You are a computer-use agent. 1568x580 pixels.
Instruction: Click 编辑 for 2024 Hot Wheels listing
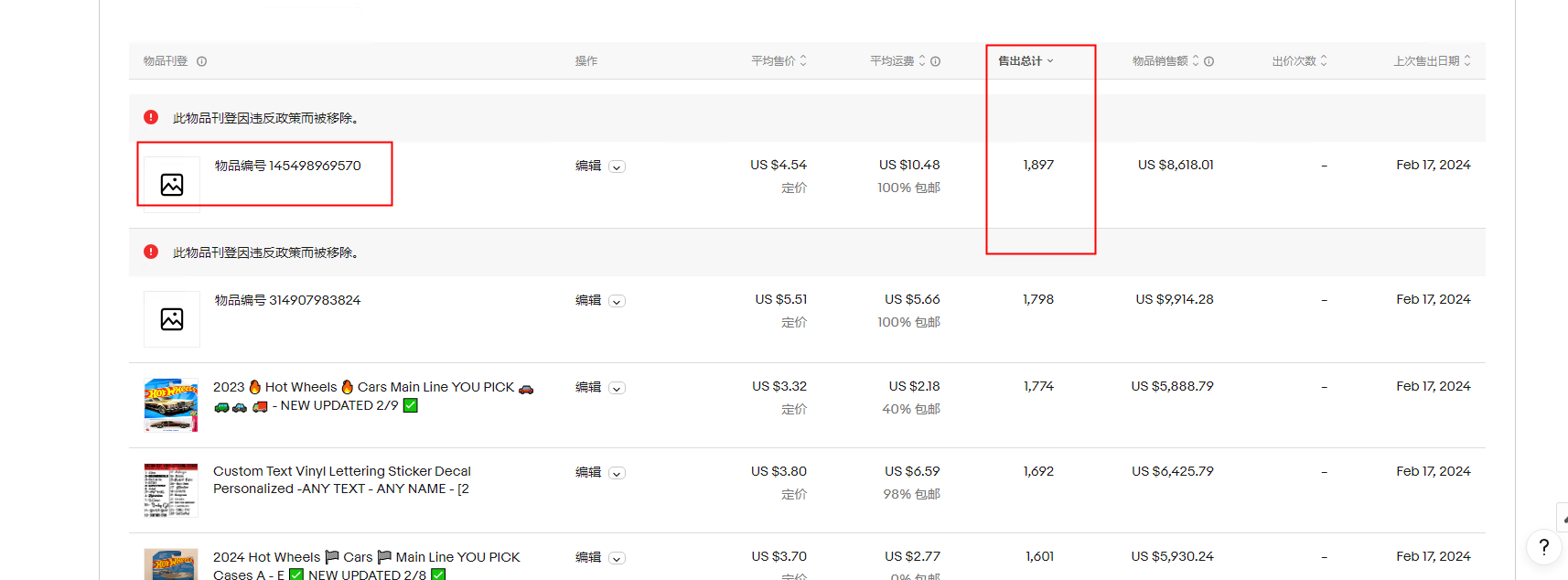588,557
